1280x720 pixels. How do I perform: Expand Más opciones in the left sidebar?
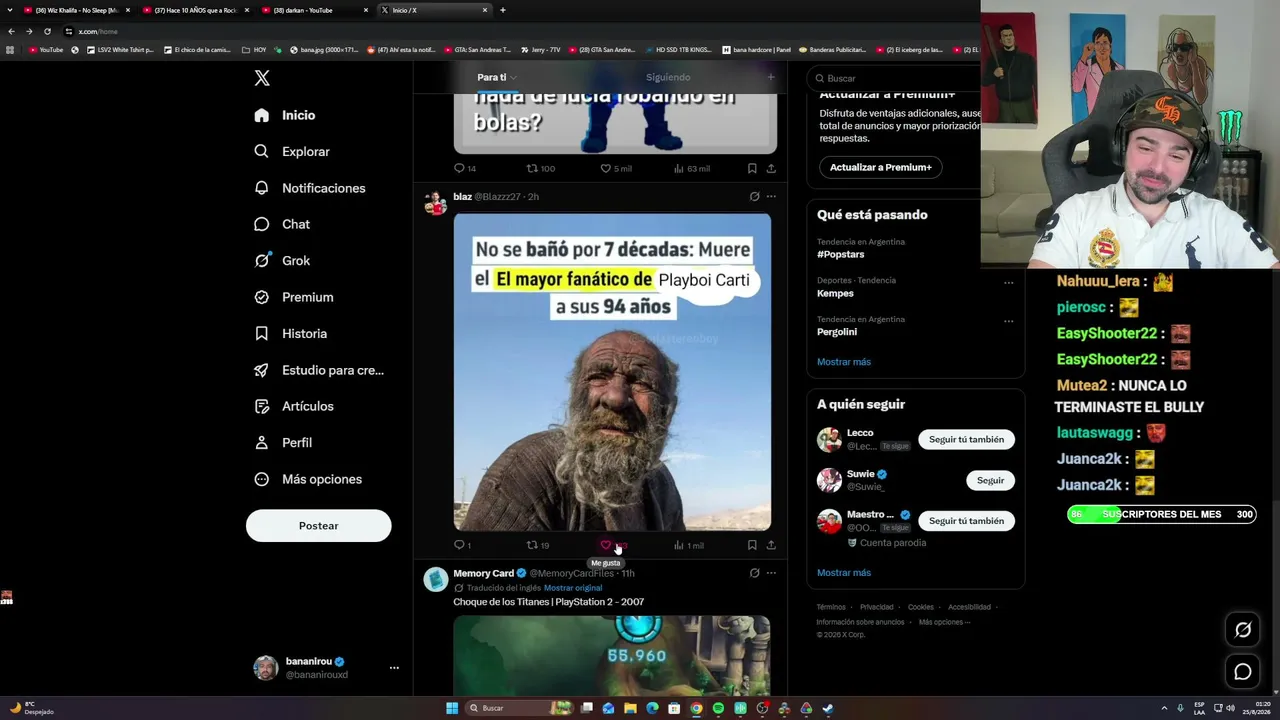[308, 479]
